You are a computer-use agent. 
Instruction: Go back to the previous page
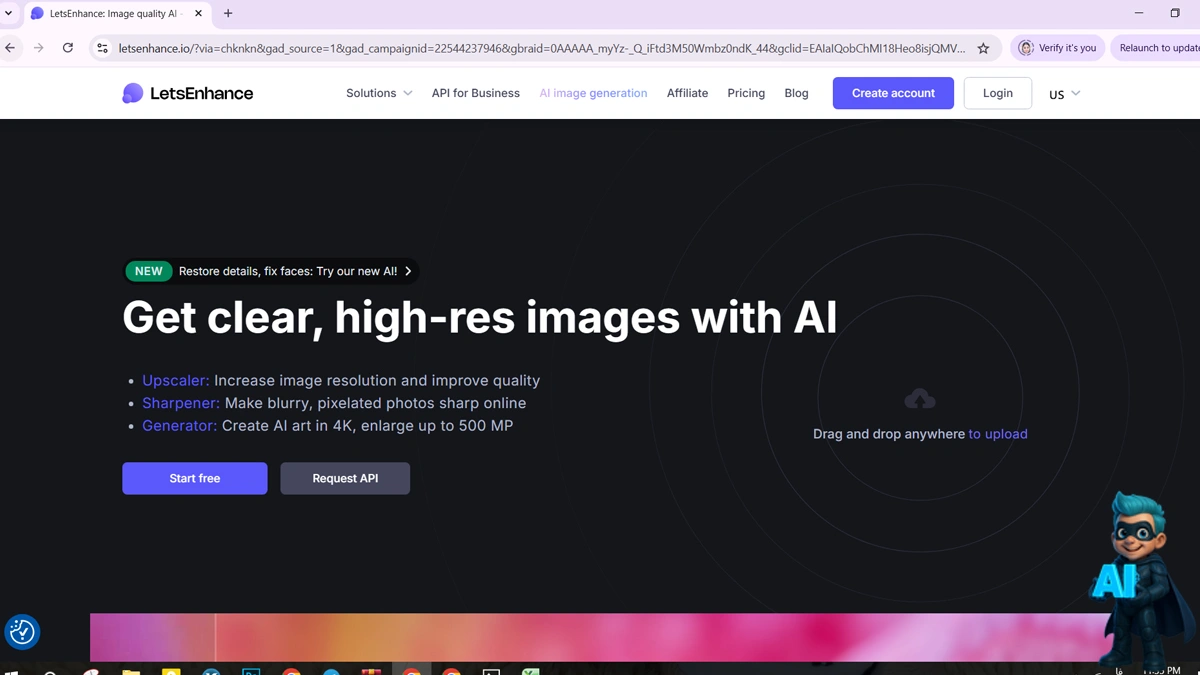(11, 48)
